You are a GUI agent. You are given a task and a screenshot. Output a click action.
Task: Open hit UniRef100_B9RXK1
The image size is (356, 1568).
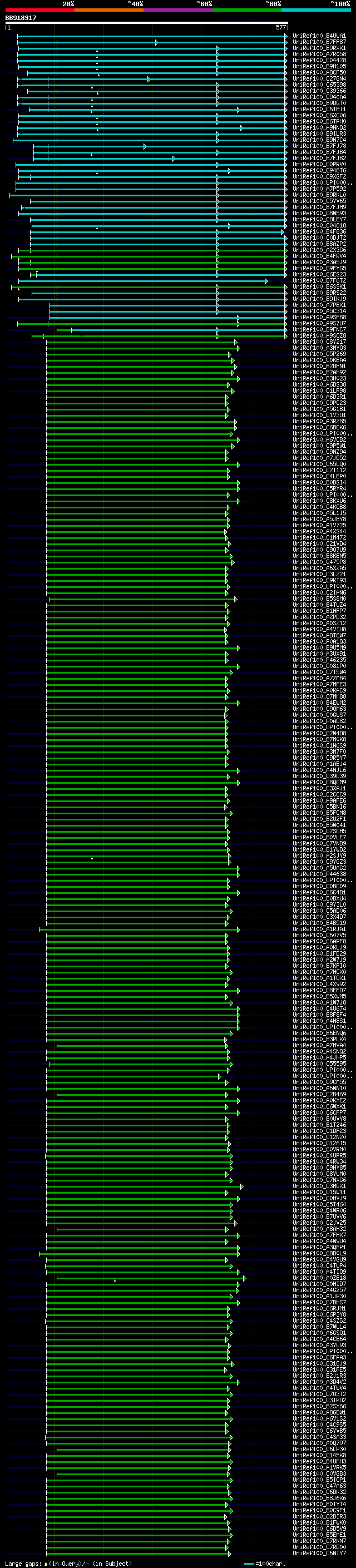(319, 48)
